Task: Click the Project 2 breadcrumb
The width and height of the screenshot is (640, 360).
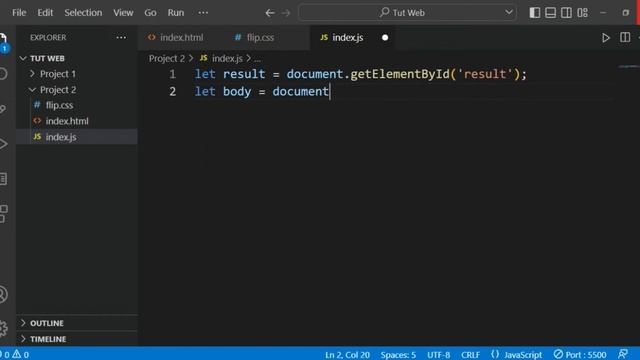Action: [x=167, y=58]
